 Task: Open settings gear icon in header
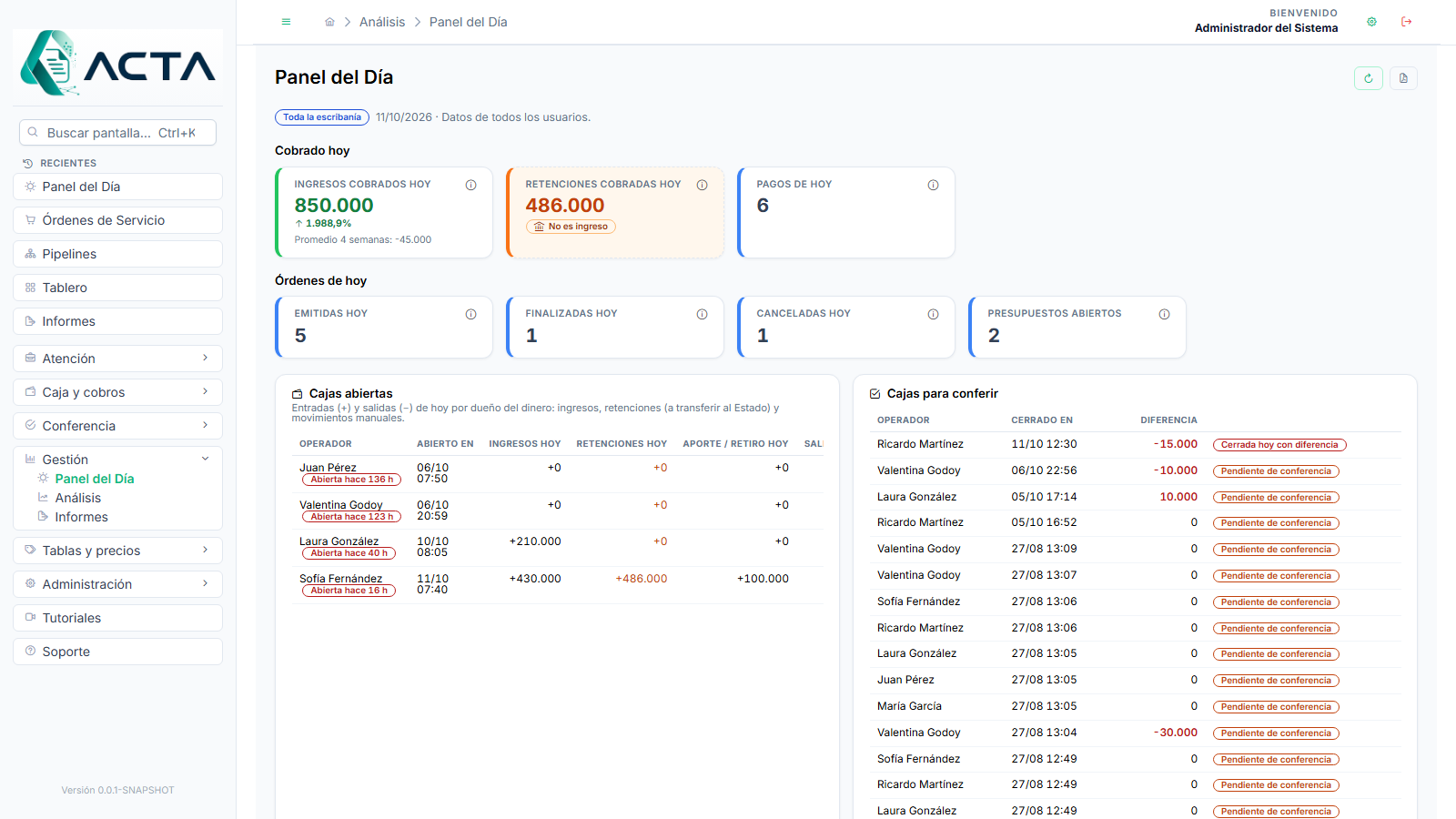[x=1371, y=22]
